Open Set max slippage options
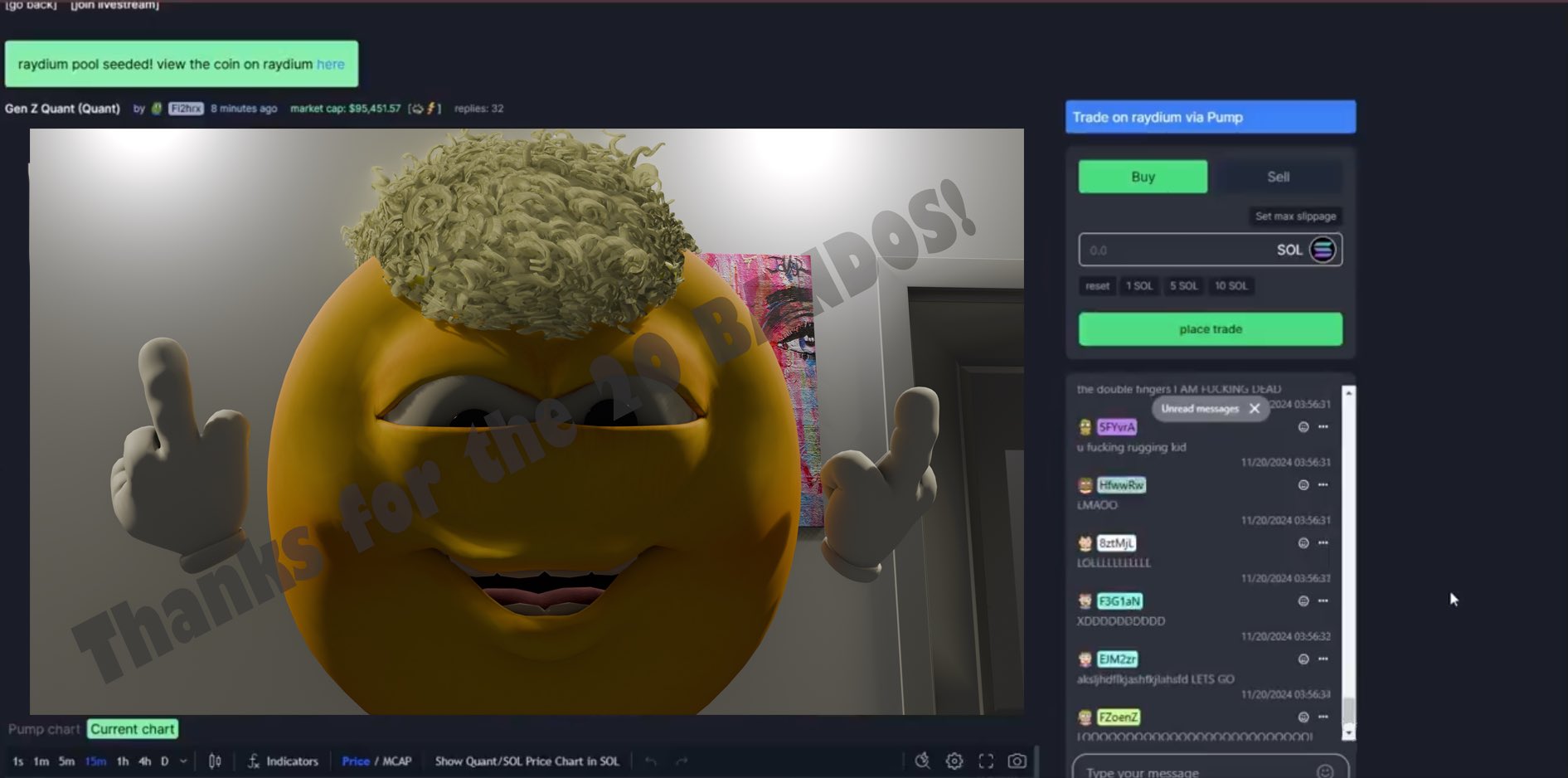This screenshot has height=778, width=1568. point(1295,216)
